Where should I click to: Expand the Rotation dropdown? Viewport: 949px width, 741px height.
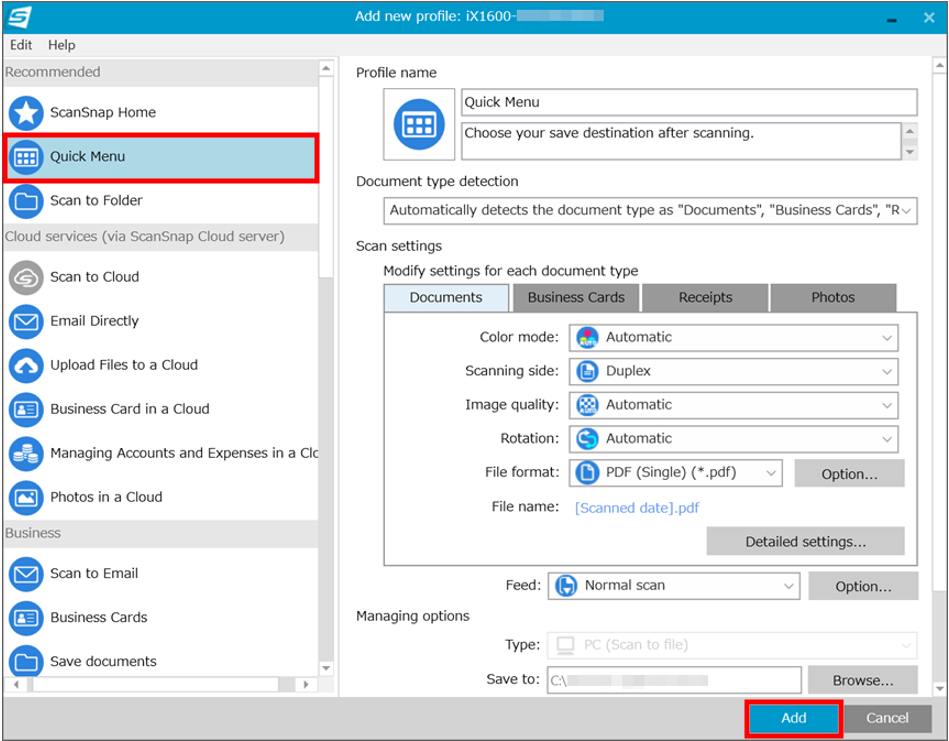[734, 440]
